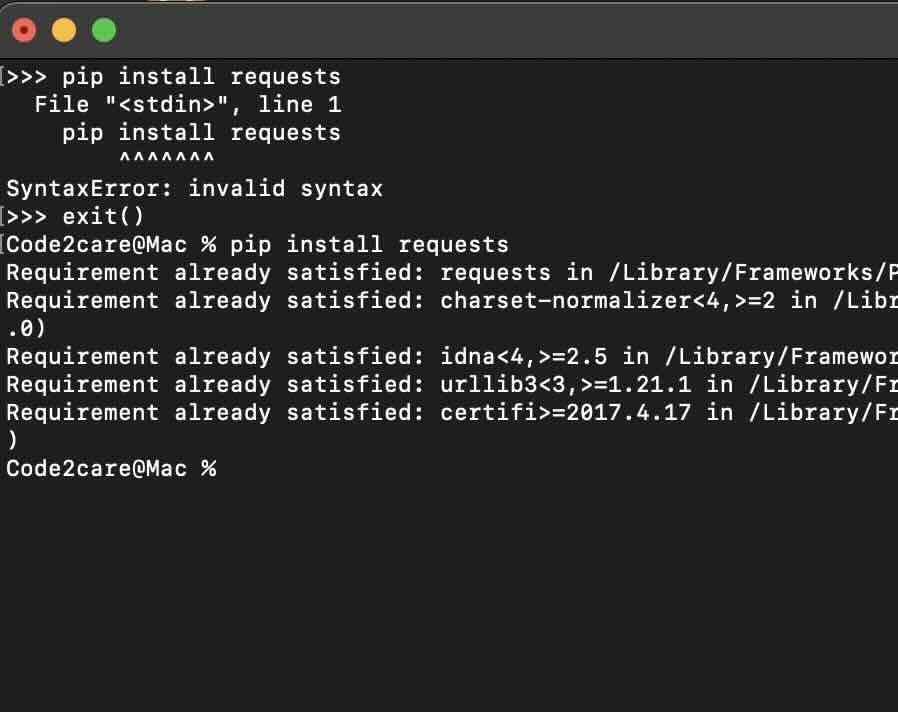
Task: Click the 'charset-normalizer<4,>=2' requirement line
Action: tap(450, 301)
